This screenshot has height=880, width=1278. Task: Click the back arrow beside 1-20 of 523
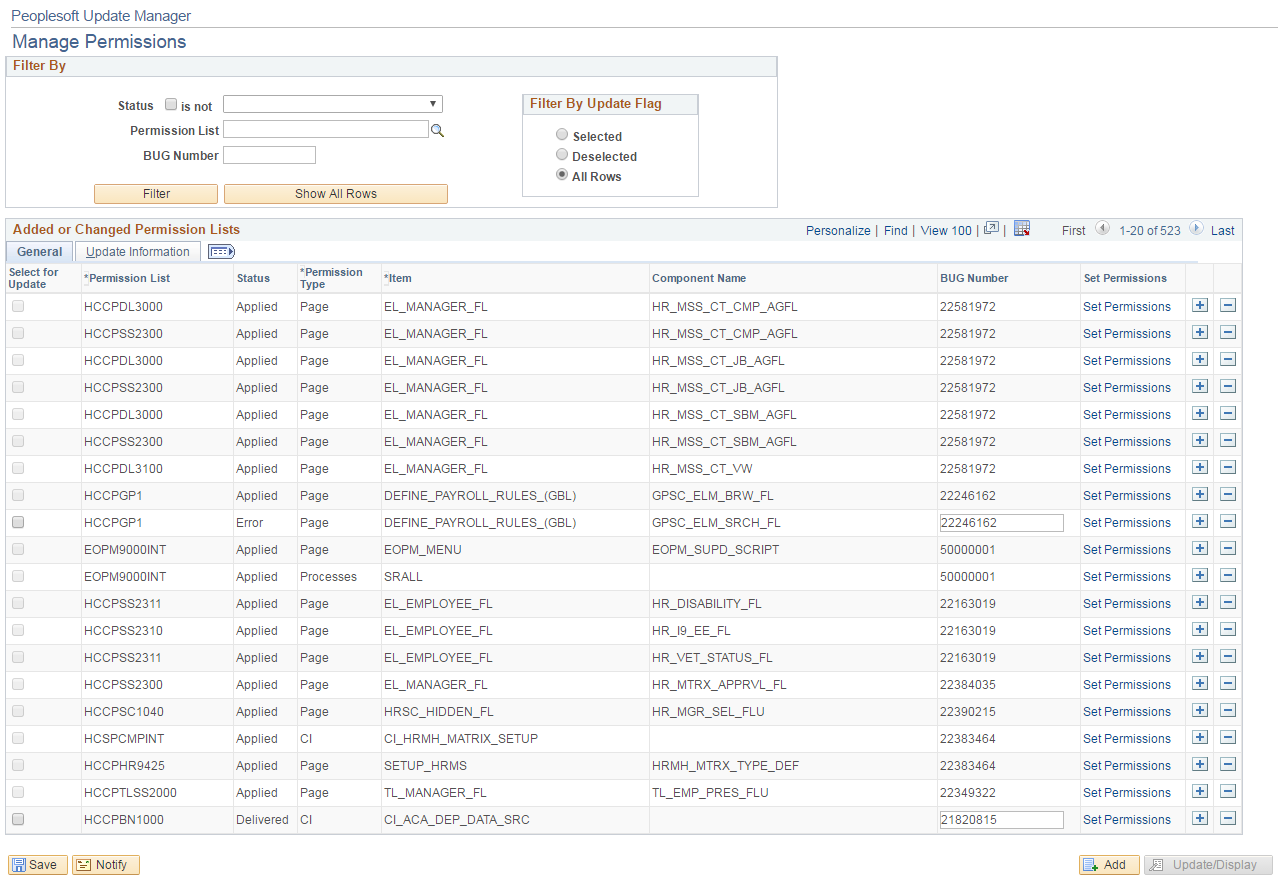[1102, 229]
